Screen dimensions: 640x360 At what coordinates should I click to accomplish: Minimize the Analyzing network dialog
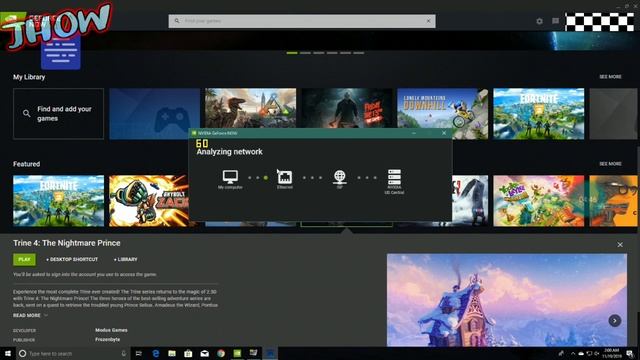(x=414, y=133)
